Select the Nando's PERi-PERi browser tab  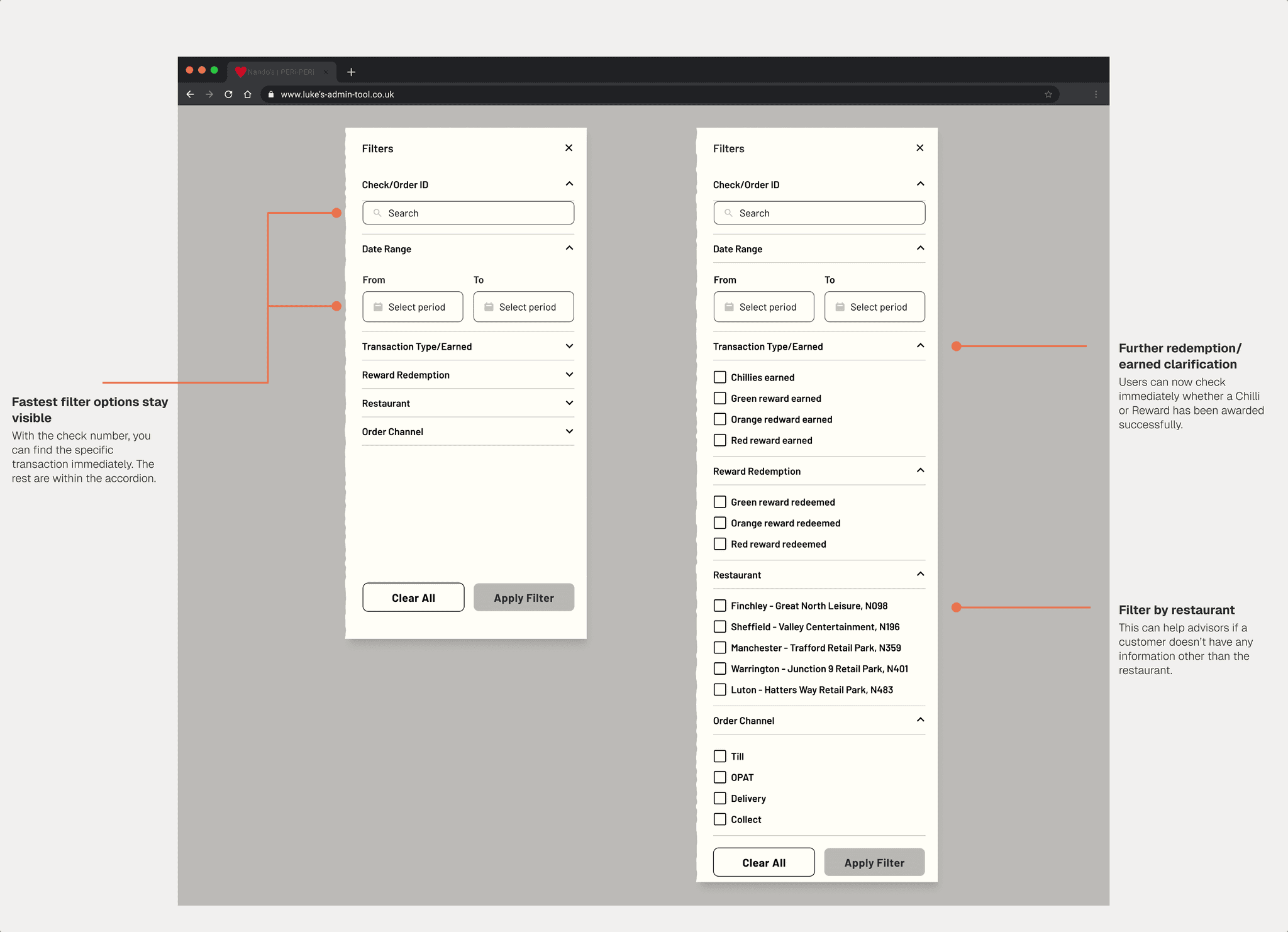pos(281,72)
